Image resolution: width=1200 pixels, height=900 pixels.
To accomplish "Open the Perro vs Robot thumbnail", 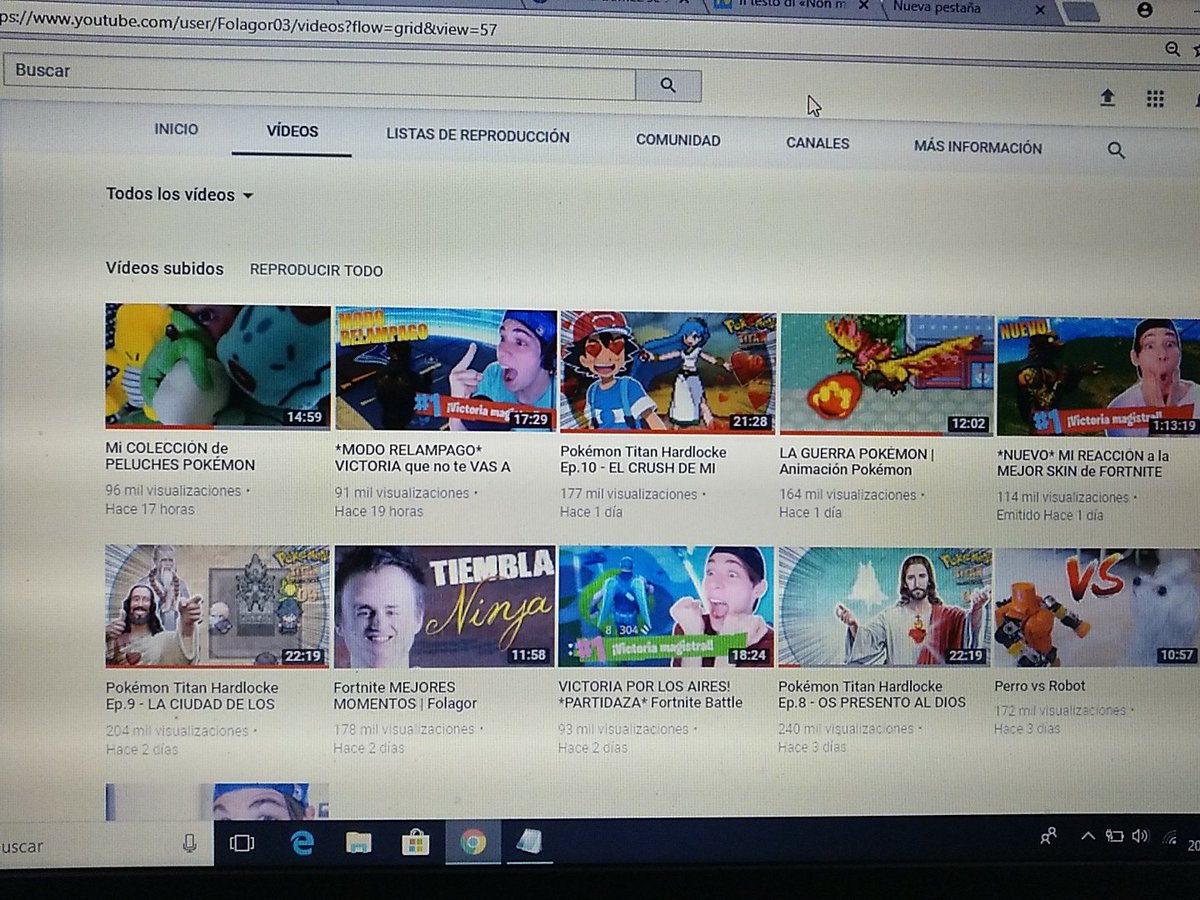I will [1097, 607].
